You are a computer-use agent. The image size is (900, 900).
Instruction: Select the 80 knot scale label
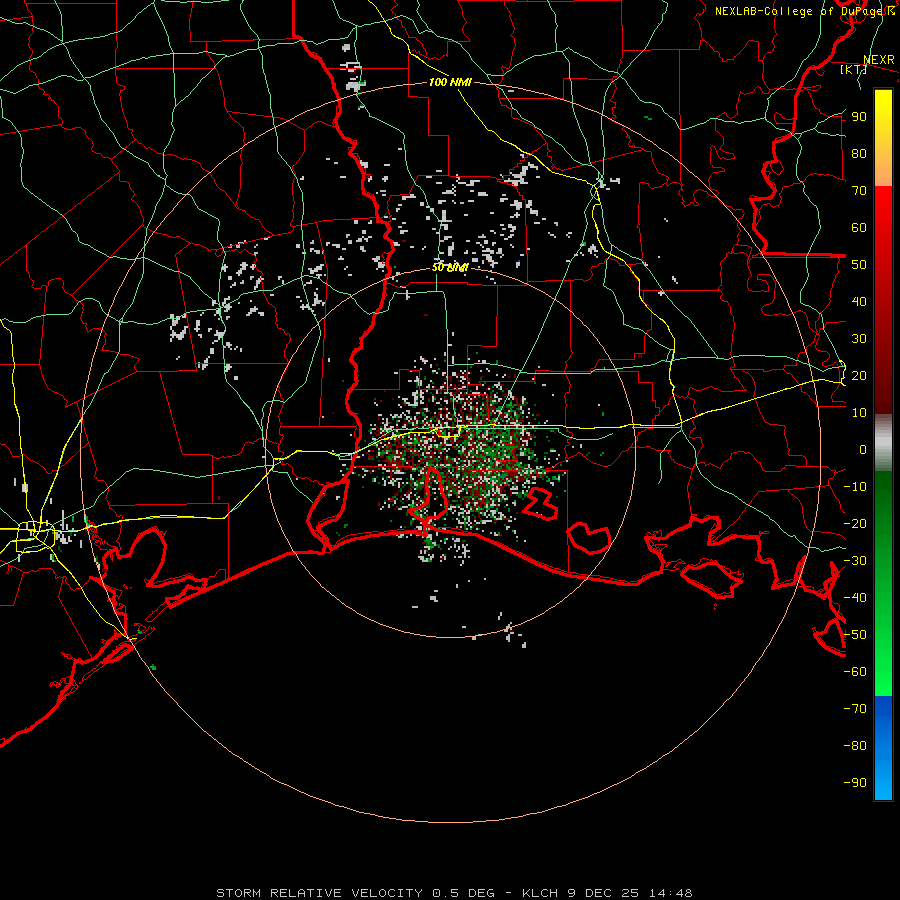click(x=859, y=154)
